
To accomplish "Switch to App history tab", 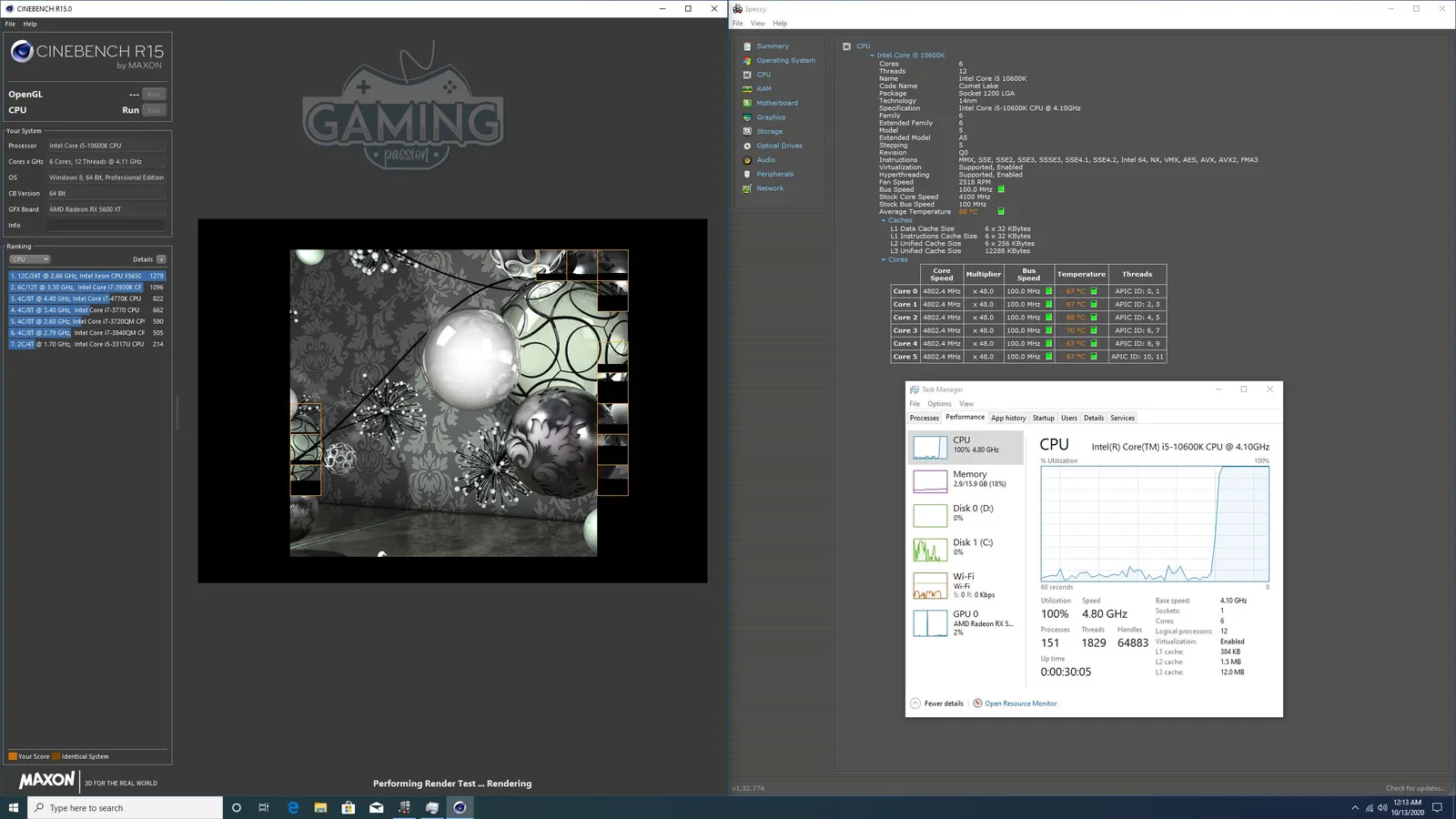I will point(1008,418).
